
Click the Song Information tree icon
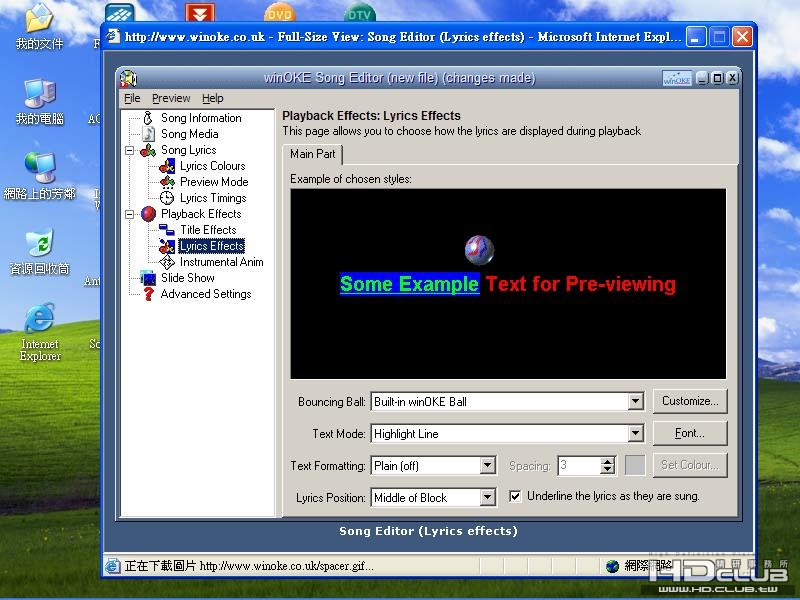147,118
